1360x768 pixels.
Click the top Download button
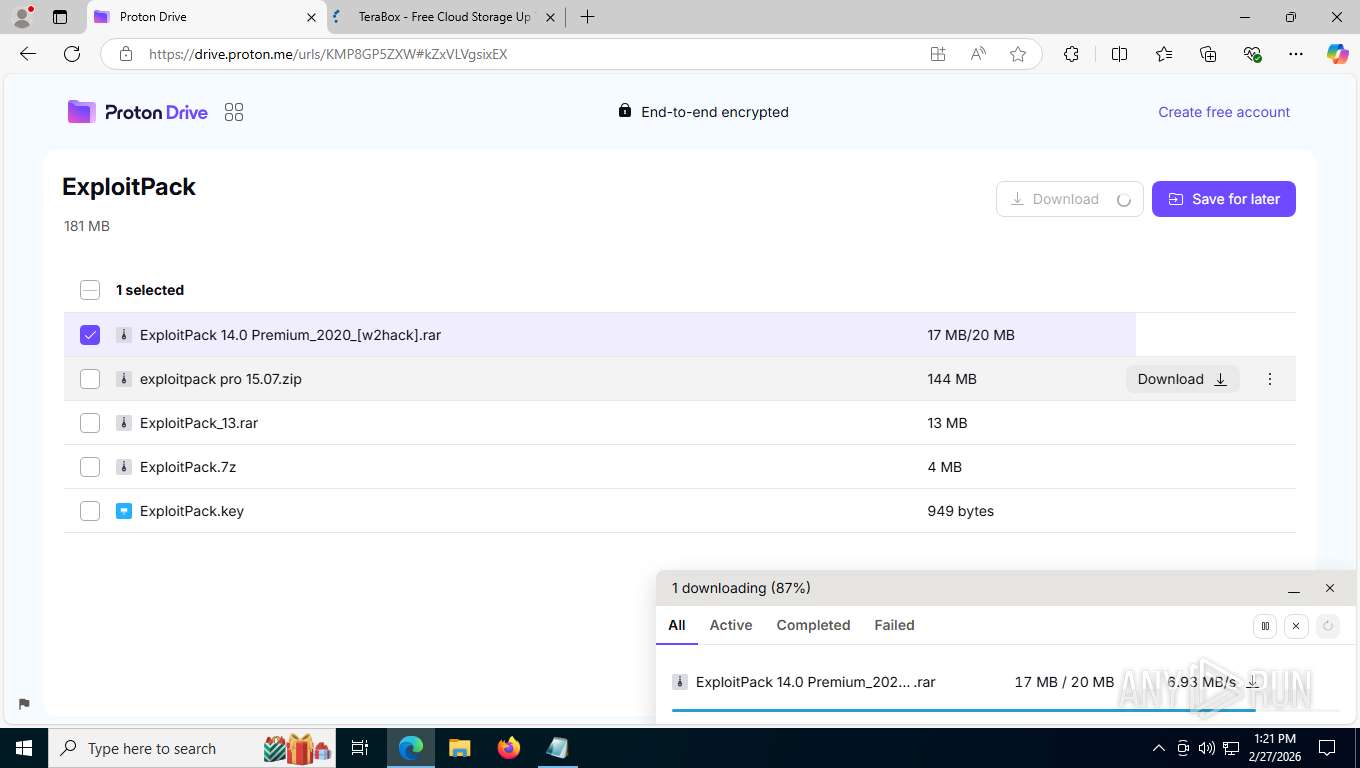click(1070, 199)
